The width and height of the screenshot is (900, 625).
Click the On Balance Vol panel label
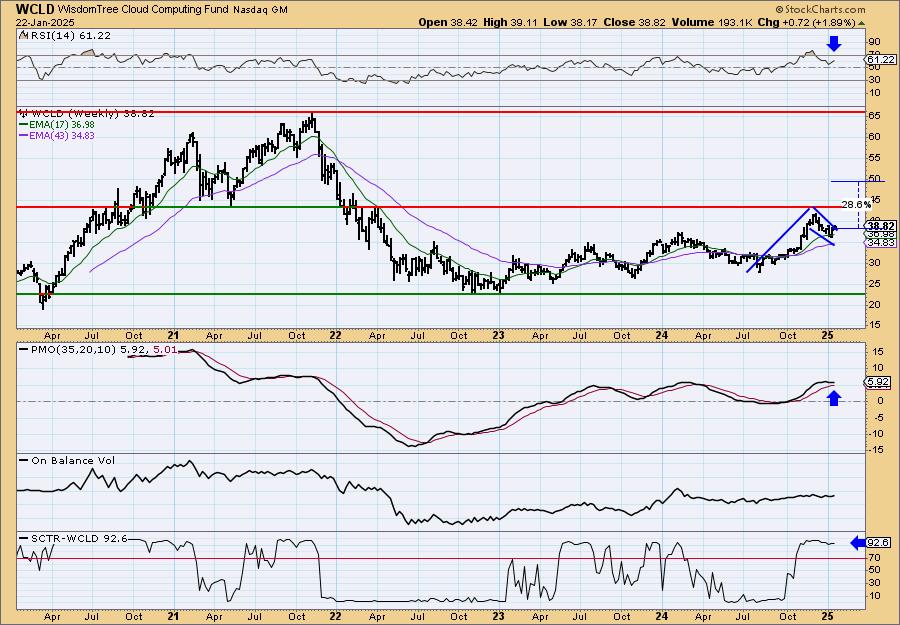(x=73, y=460)
